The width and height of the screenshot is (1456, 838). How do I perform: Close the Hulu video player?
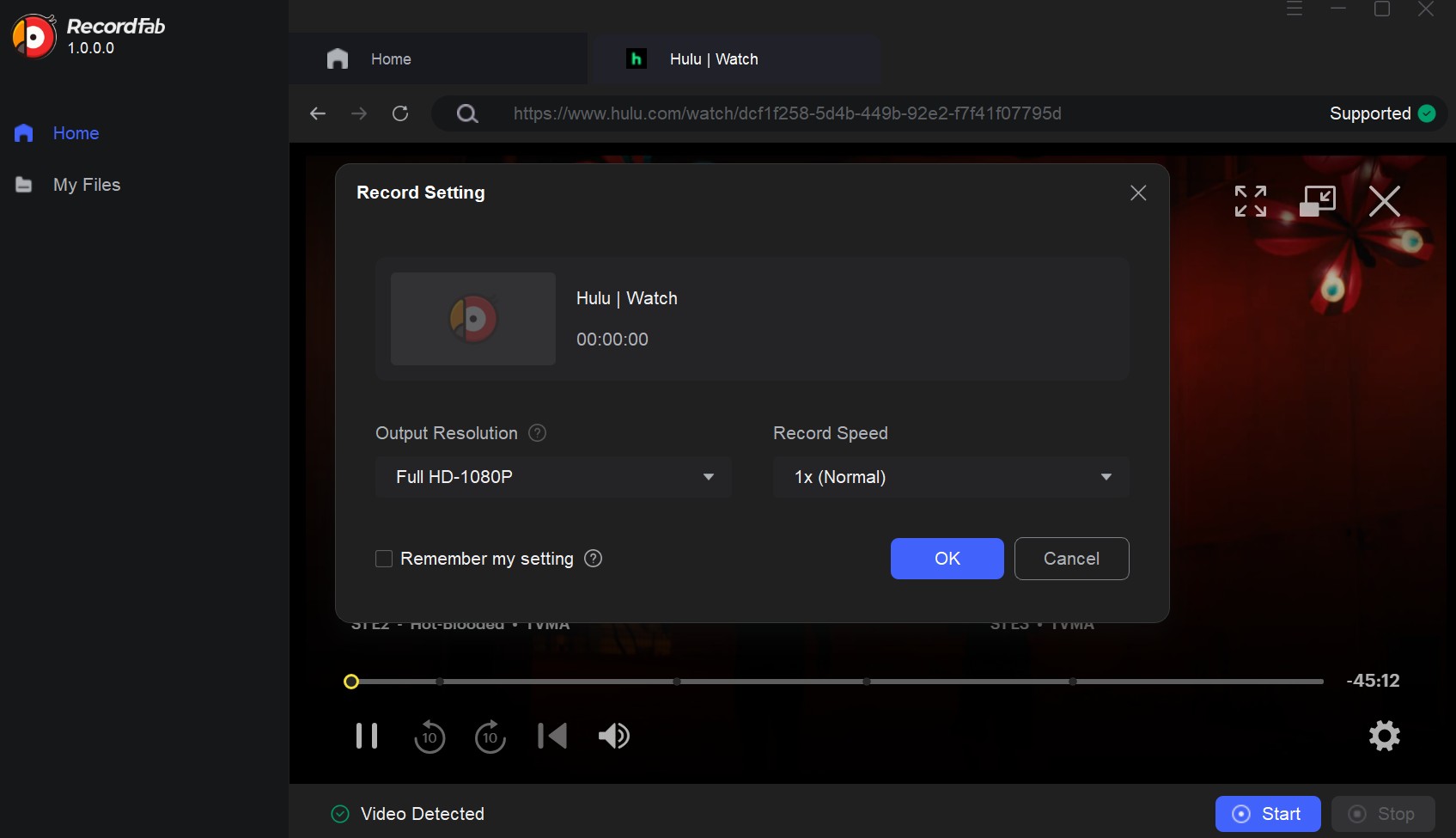pos(1384,201)
